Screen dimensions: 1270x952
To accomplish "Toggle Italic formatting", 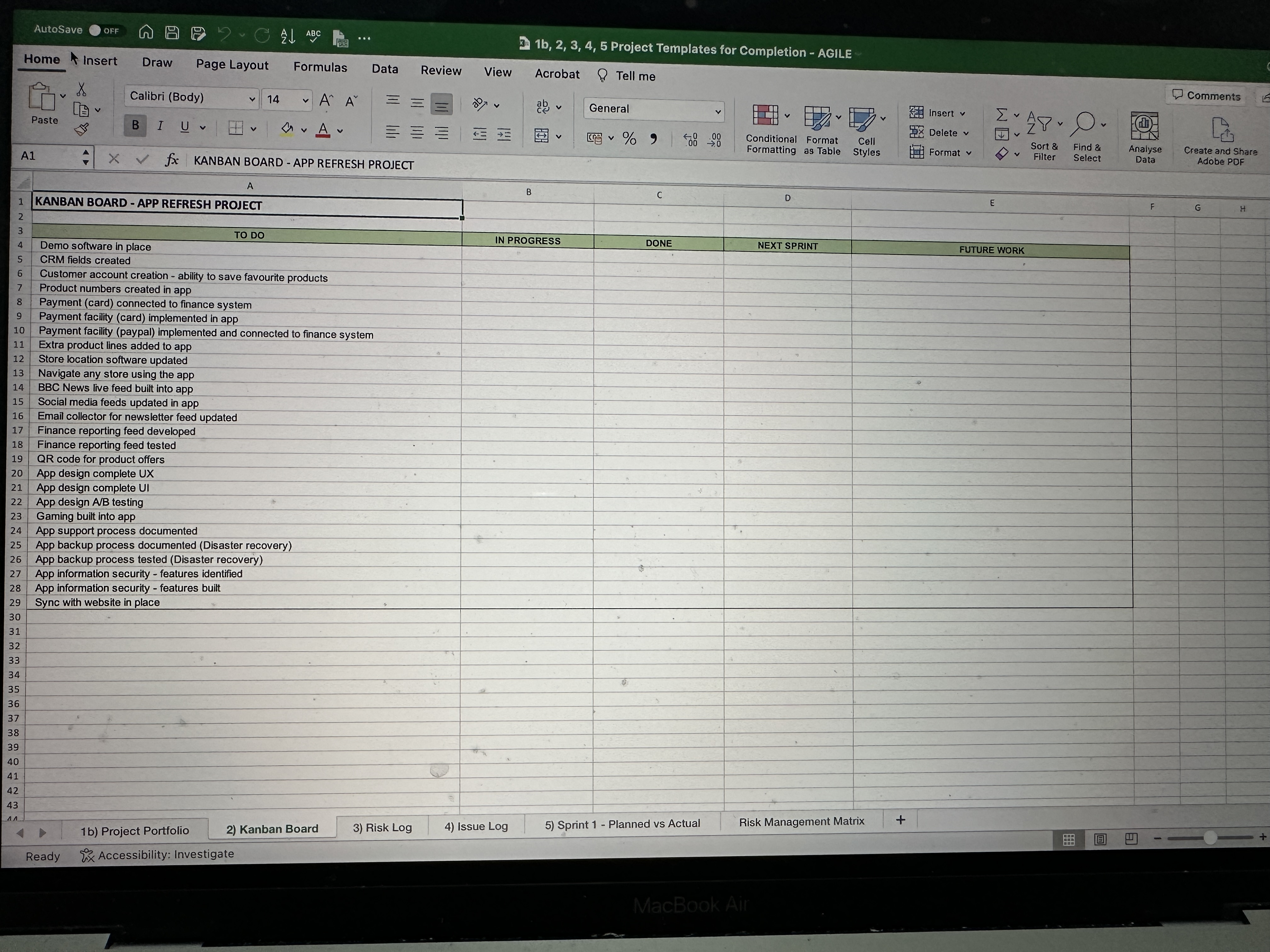I will tap(160, 126).
